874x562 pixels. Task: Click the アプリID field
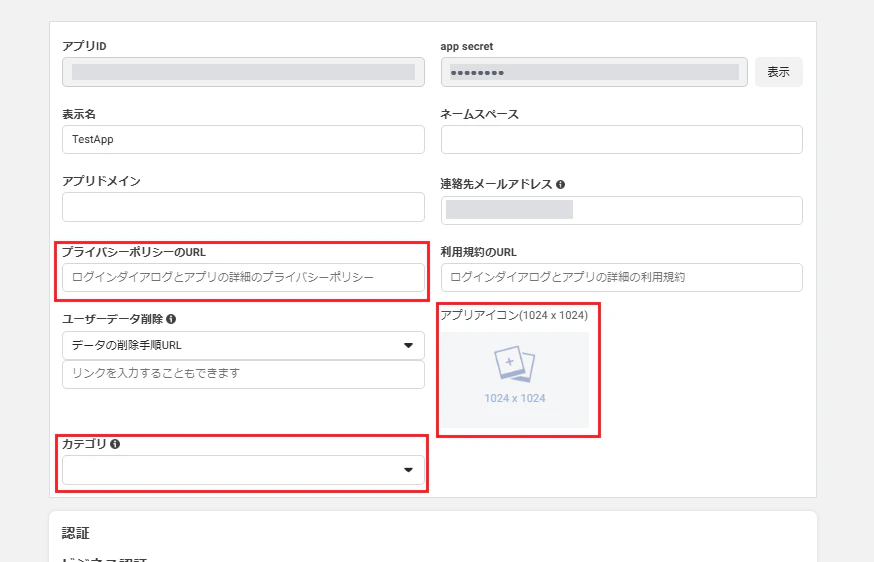tap(243, 72)
